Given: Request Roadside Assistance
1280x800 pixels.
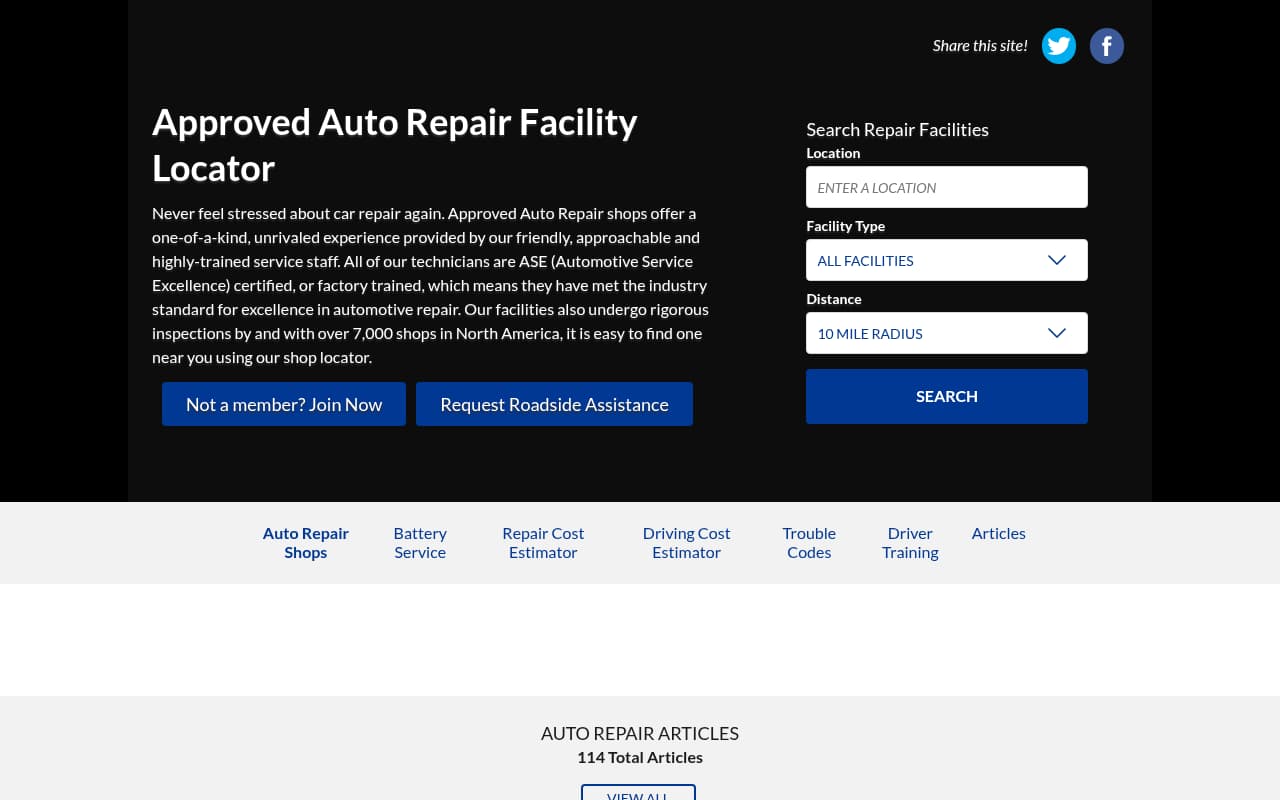Looking at the screenshot, I should 554,403.
